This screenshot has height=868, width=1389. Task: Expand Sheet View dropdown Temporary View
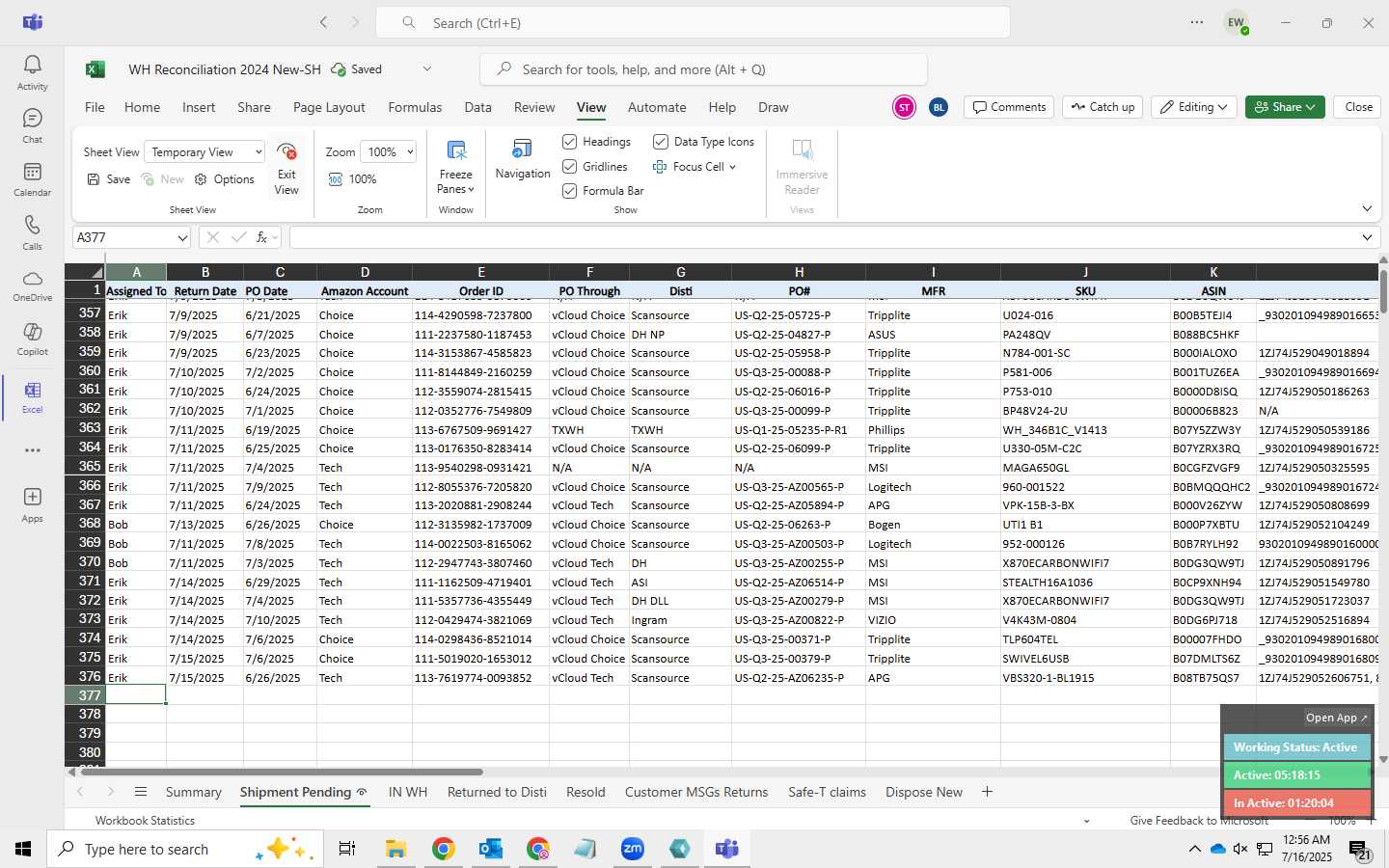204,152
